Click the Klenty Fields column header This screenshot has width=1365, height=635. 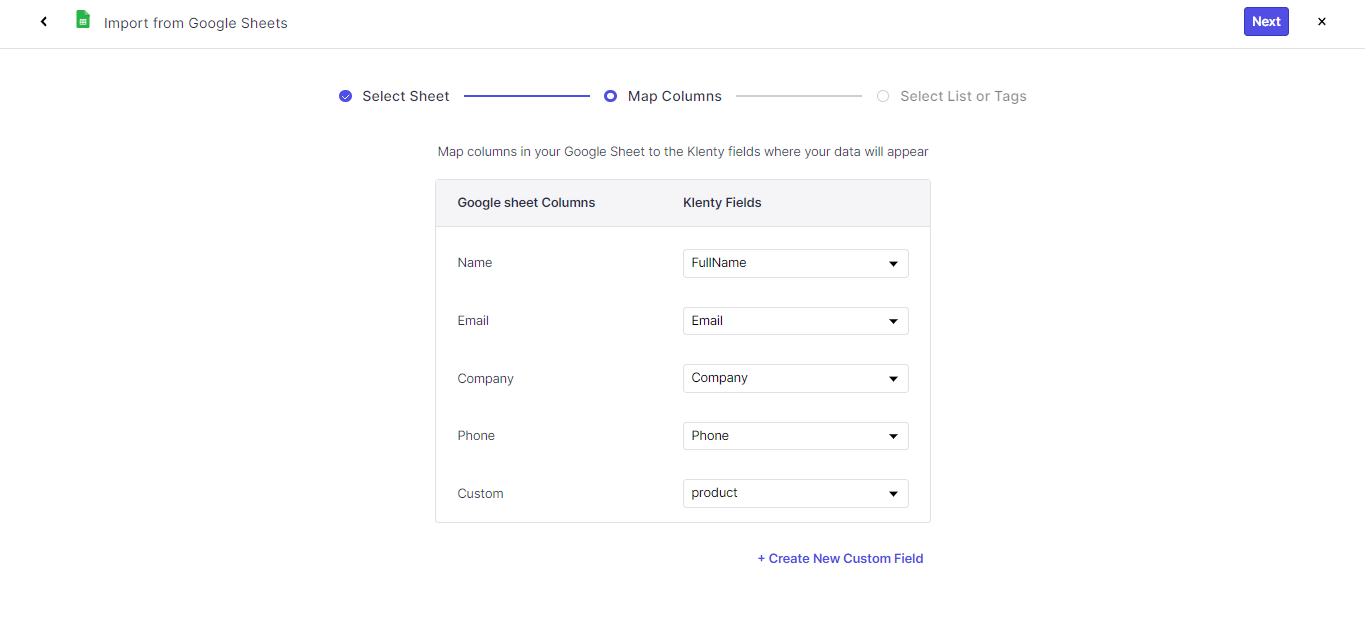click(x=722, y=203)
